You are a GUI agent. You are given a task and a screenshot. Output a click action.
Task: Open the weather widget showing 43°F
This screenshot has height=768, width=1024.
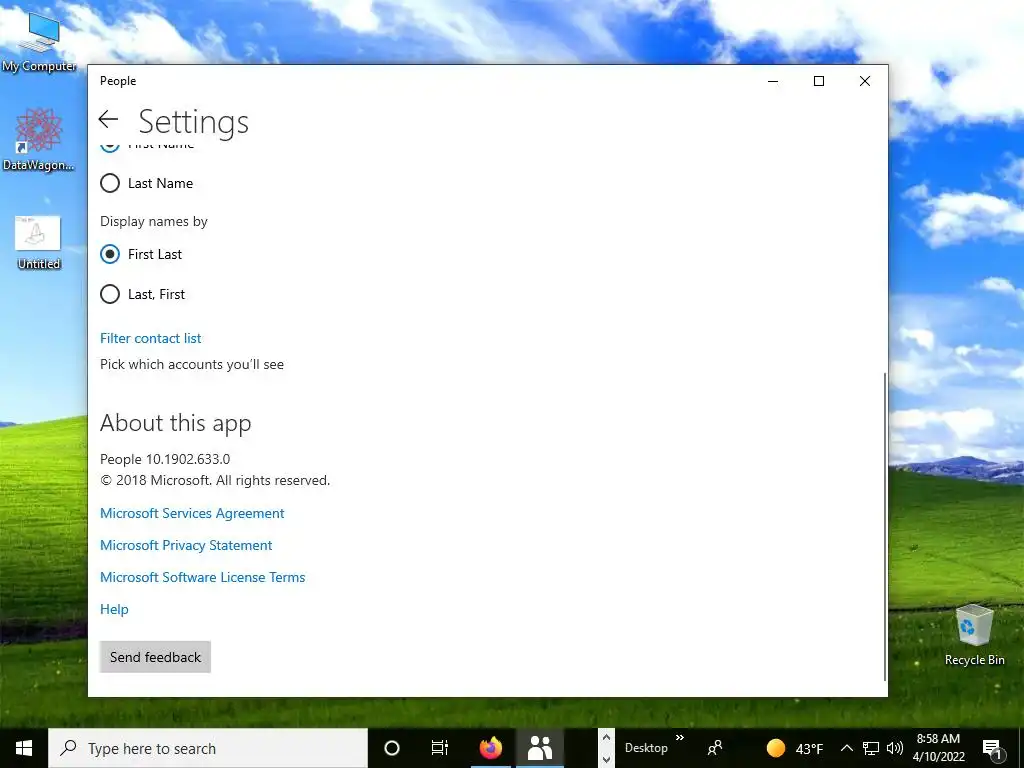(795, 748)
